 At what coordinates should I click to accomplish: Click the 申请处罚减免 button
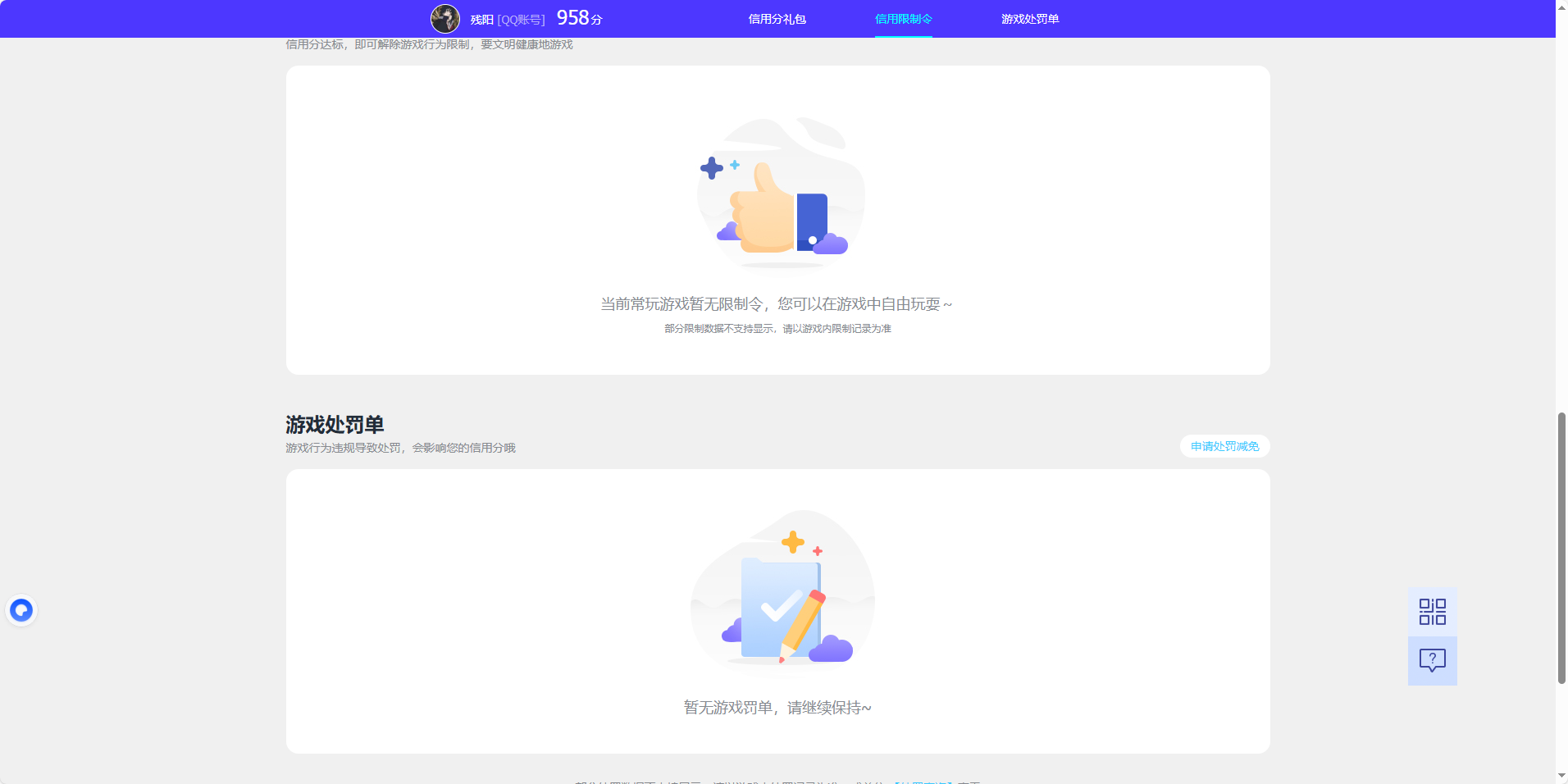(1224, 446)
